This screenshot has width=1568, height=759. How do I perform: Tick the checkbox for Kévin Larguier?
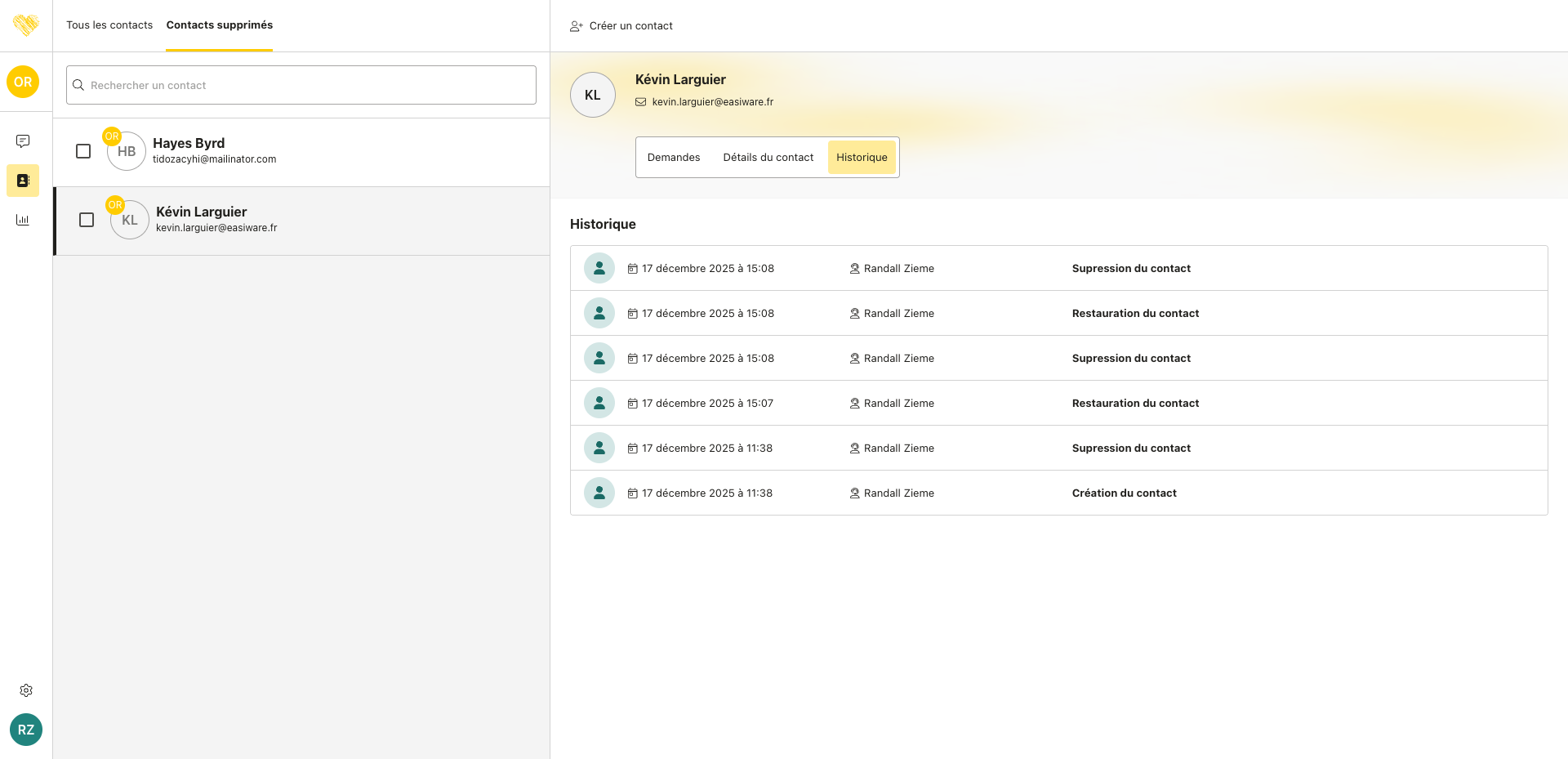coord(87,220)
